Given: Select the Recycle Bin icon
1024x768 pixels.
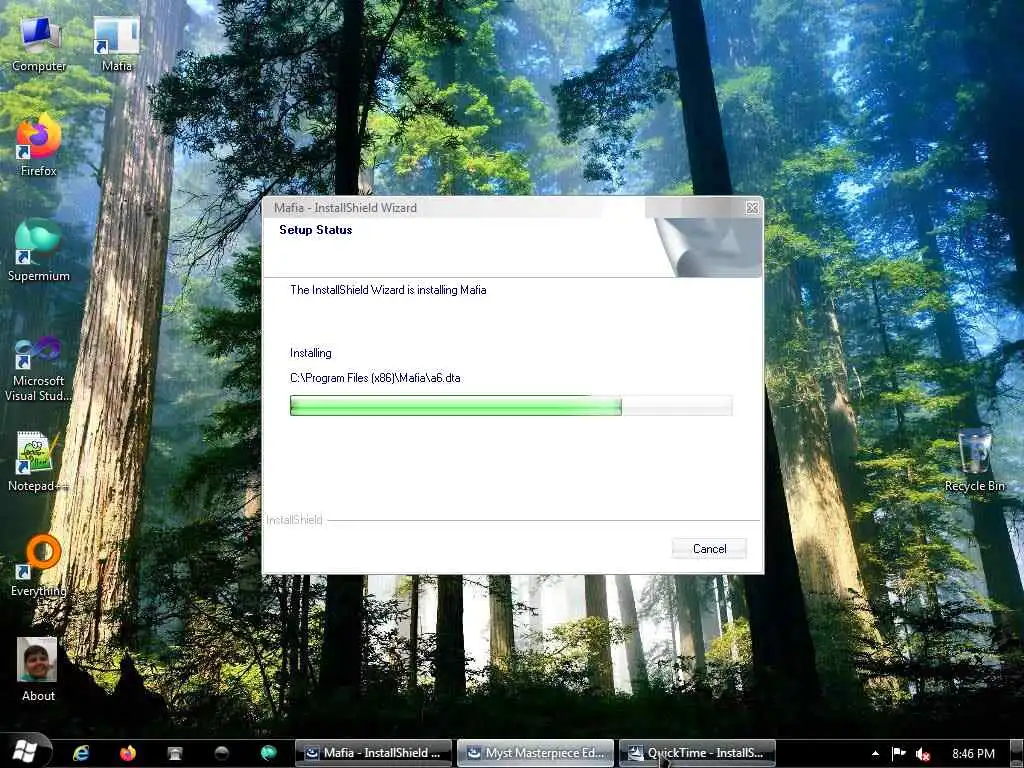Looking at the screenshot, I should [974, 460].
